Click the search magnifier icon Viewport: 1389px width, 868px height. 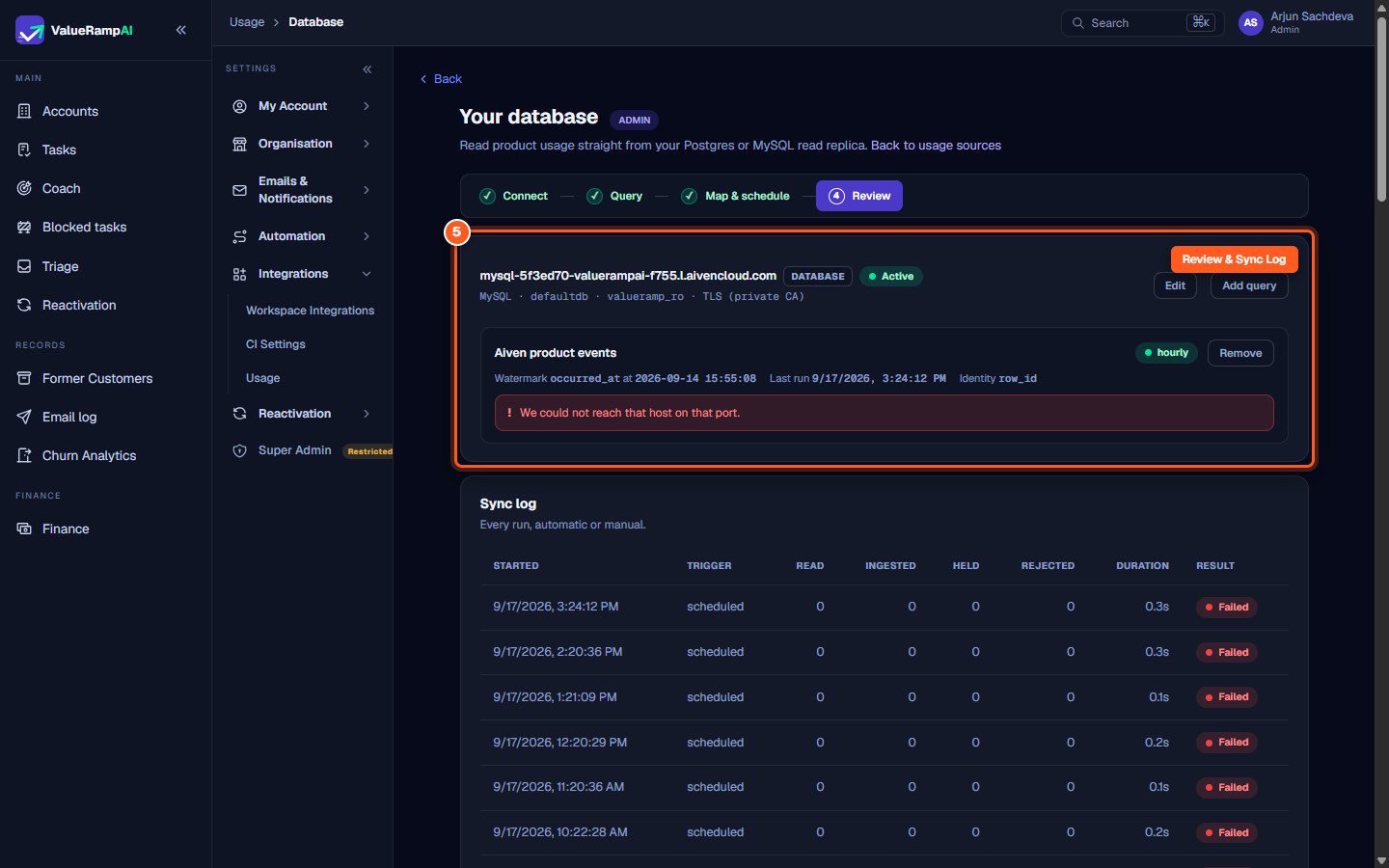[1078, 23]
